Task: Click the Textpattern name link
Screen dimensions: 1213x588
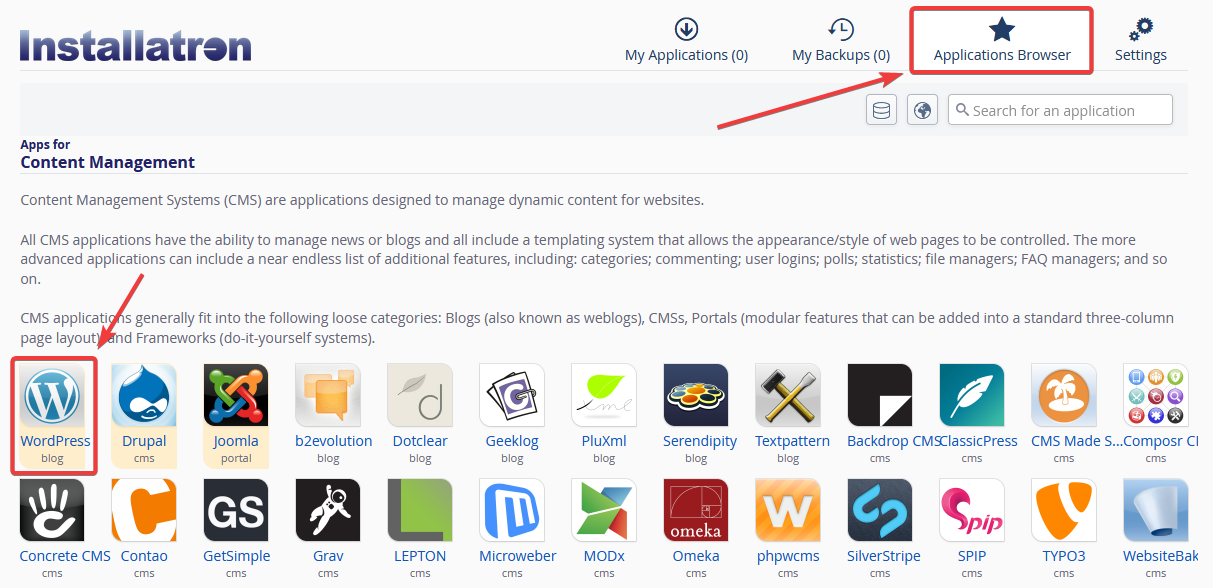Action: 792,441
